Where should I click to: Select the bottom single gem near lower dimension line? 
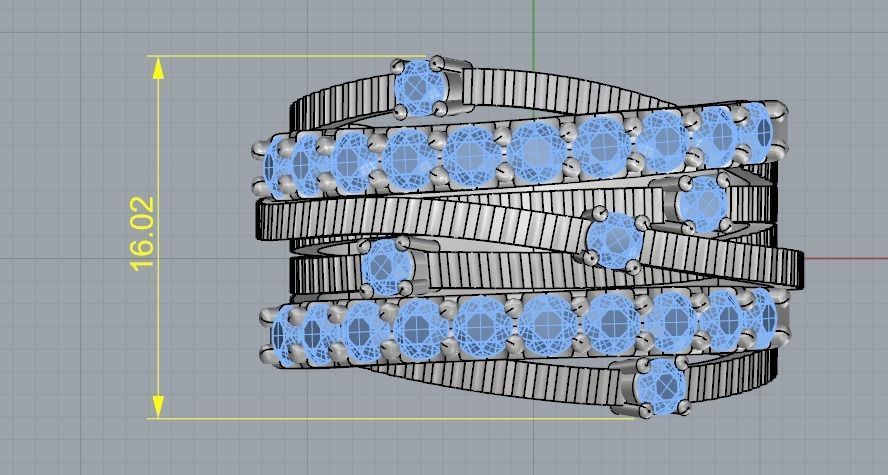(661, 387)
